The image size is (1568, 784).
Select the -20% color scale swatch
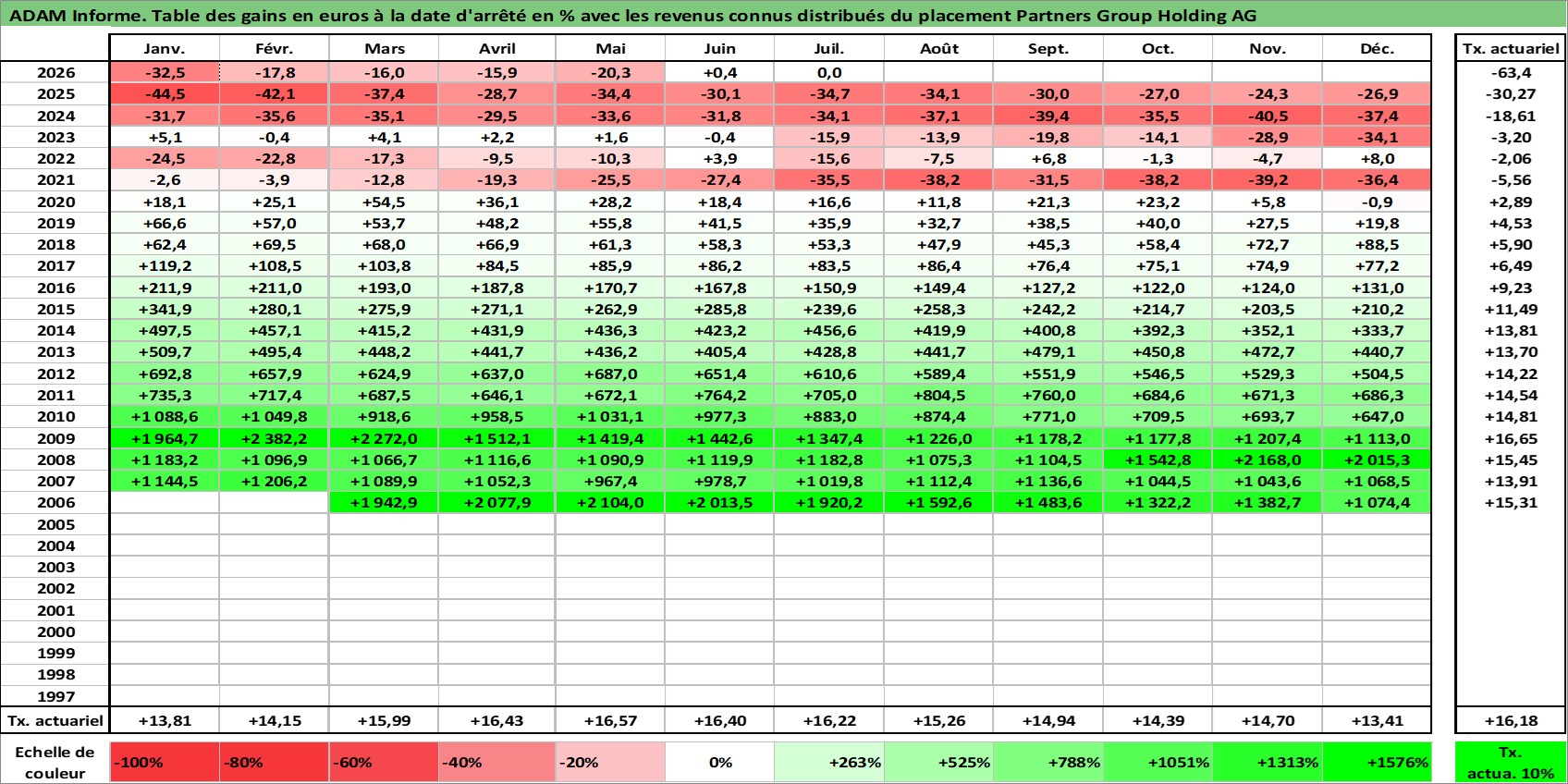[610, 763]
